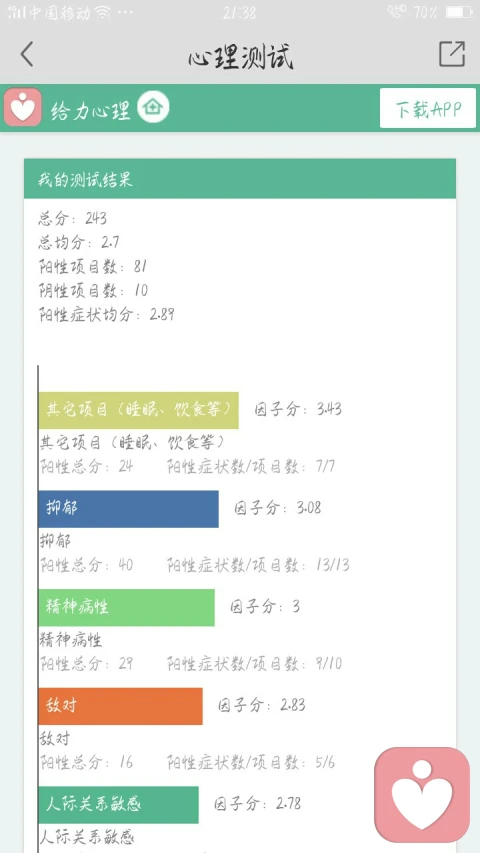Tap 阳性症状均分: 2.89 line
The width and height of the screenshot is (480, 853).
107,314
